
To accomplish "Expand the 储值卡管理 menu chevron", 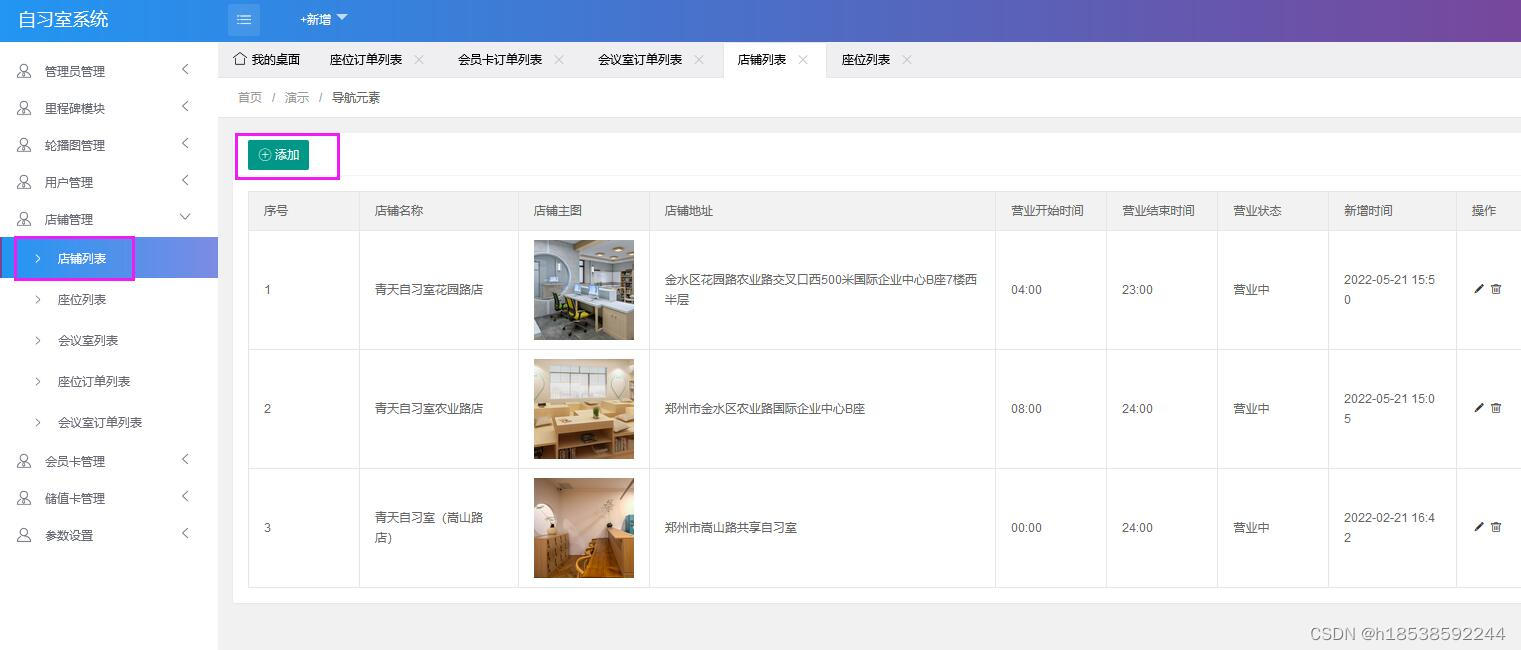I will tap(185, 496).
